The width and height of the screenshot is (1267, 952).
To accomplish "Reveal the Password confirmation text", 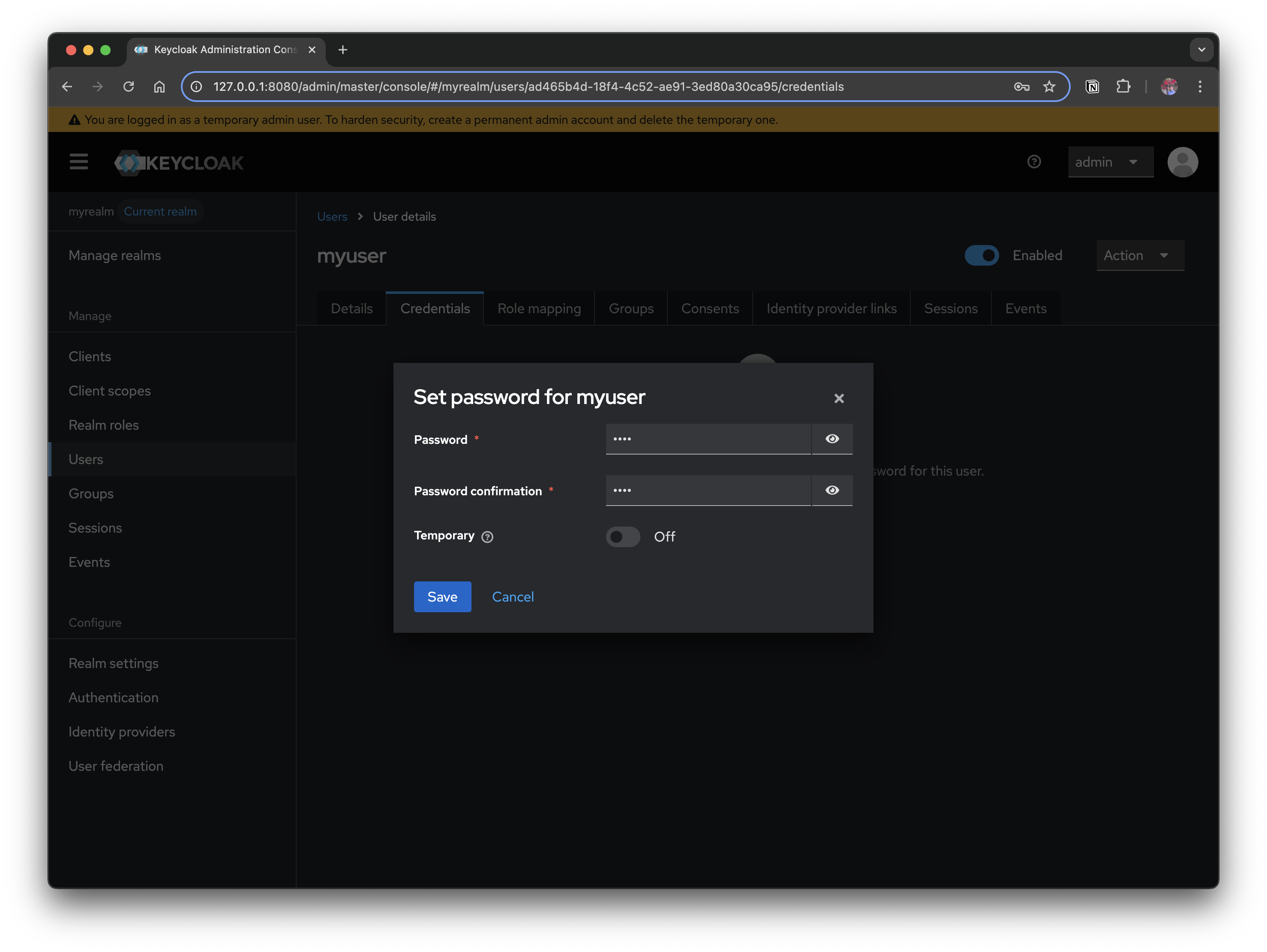I will (x=832, y=491).
